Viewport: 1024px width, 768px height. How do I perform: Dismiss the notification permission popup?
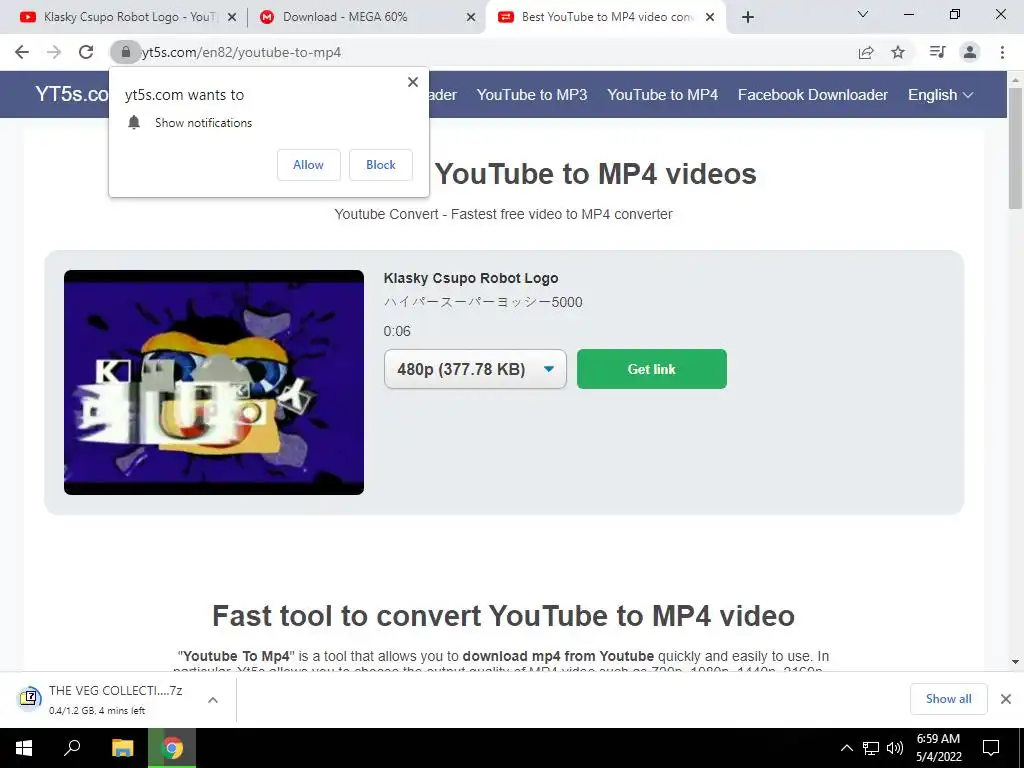pos(413,82)
